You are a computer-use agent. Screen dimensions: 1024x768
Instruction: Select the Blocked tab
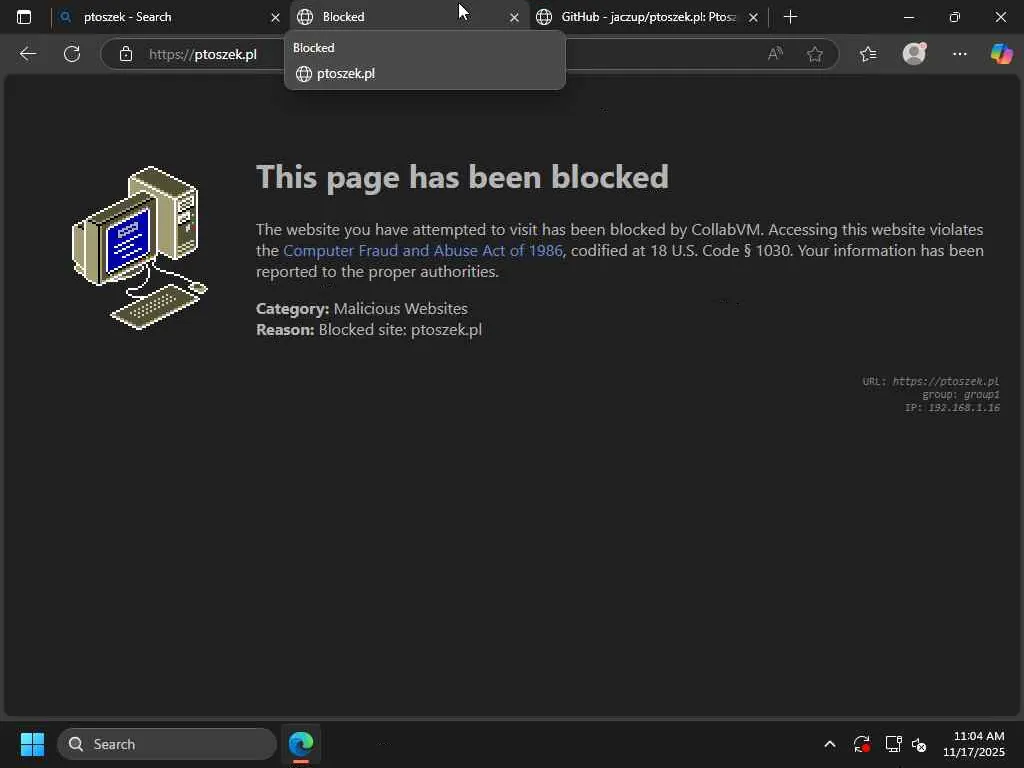(x=407, y=17)
